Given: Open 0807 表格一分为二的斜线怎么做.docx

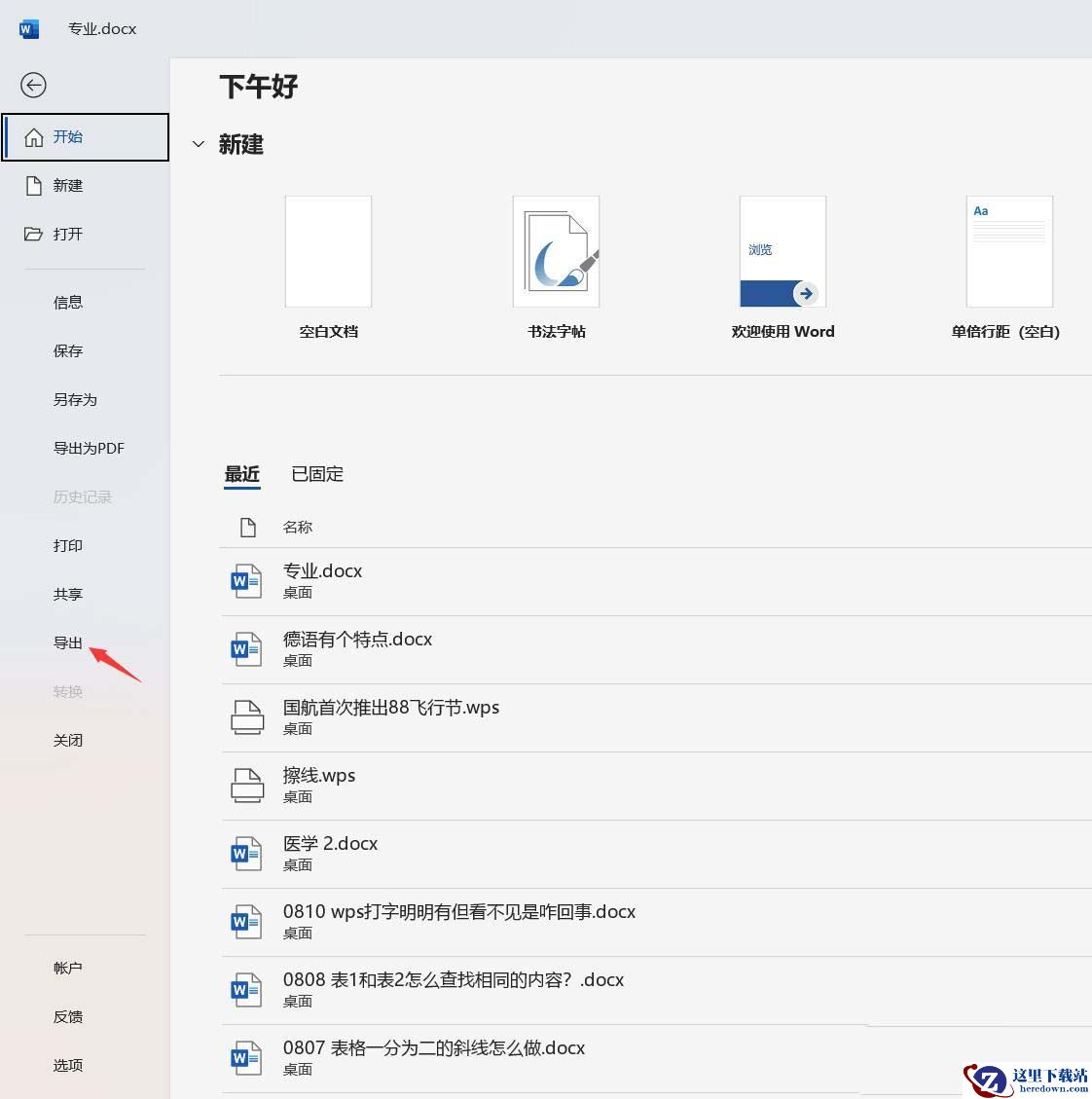Looking at the screenshot, I should pos(656,1058).
